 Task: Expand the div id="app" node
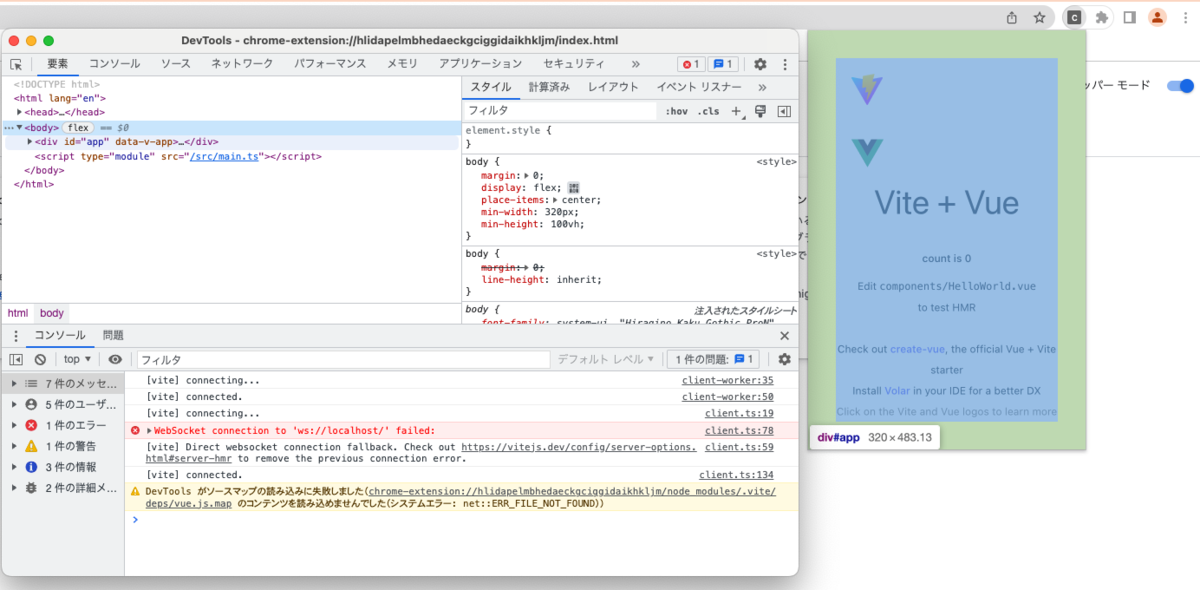coord(30,142)
